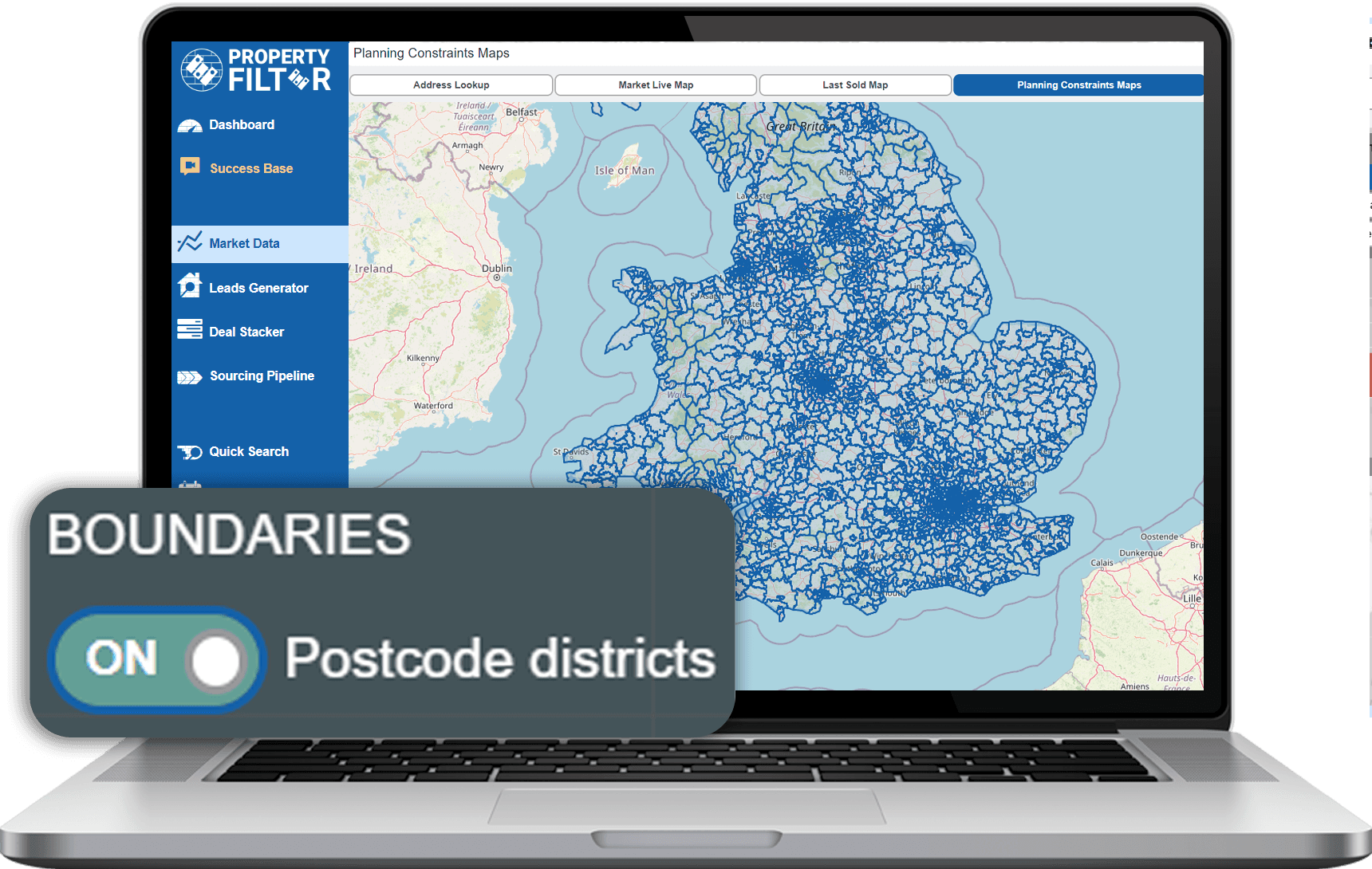Image resolution: width=1372 pixels, height=869 pixels.
Task: Open the Last Sold Map option
Action: tap(854, 85)
